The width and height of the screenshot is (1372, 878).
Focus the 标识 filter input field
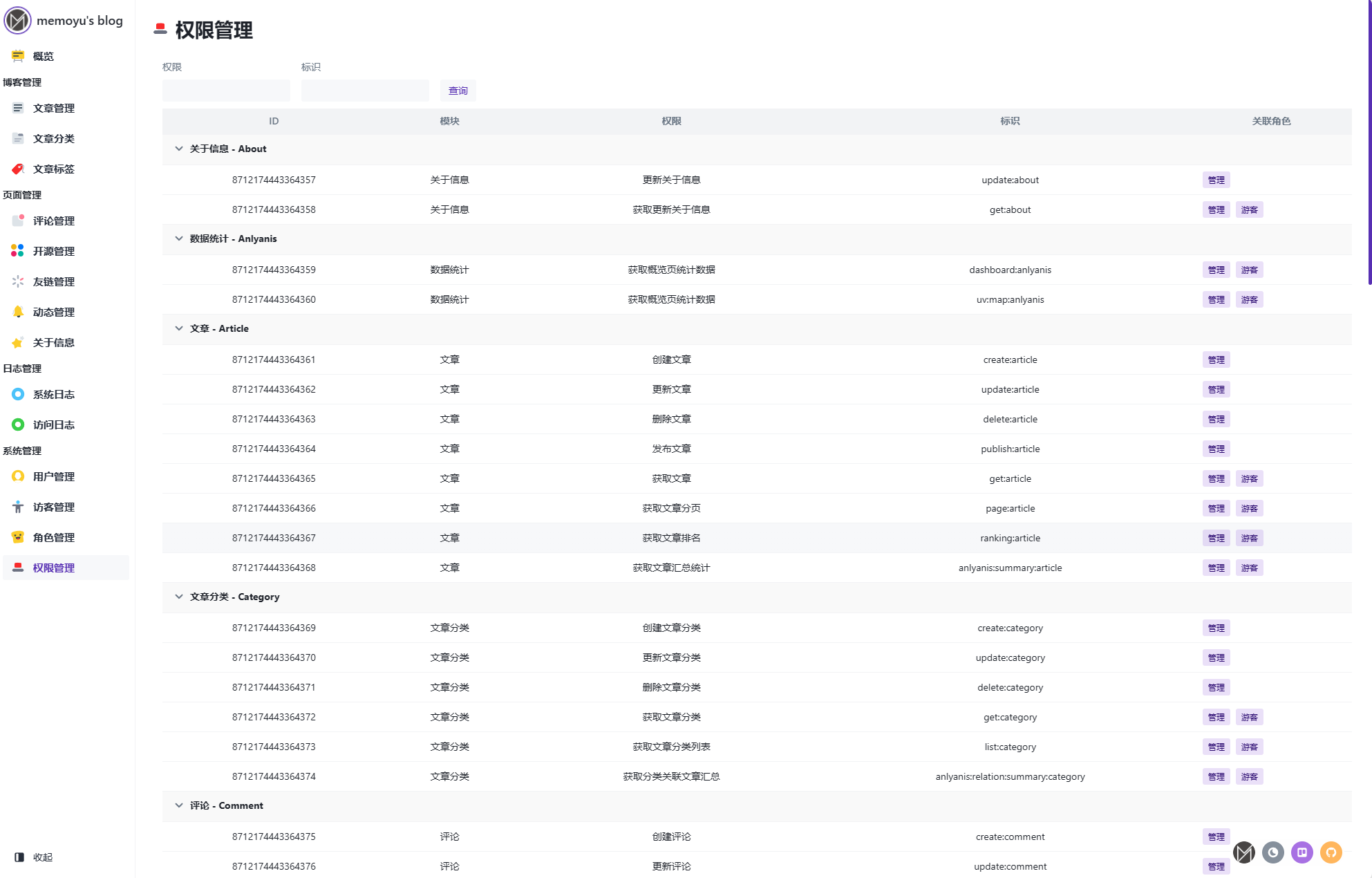pyautogui.click(x=365, y=91)
